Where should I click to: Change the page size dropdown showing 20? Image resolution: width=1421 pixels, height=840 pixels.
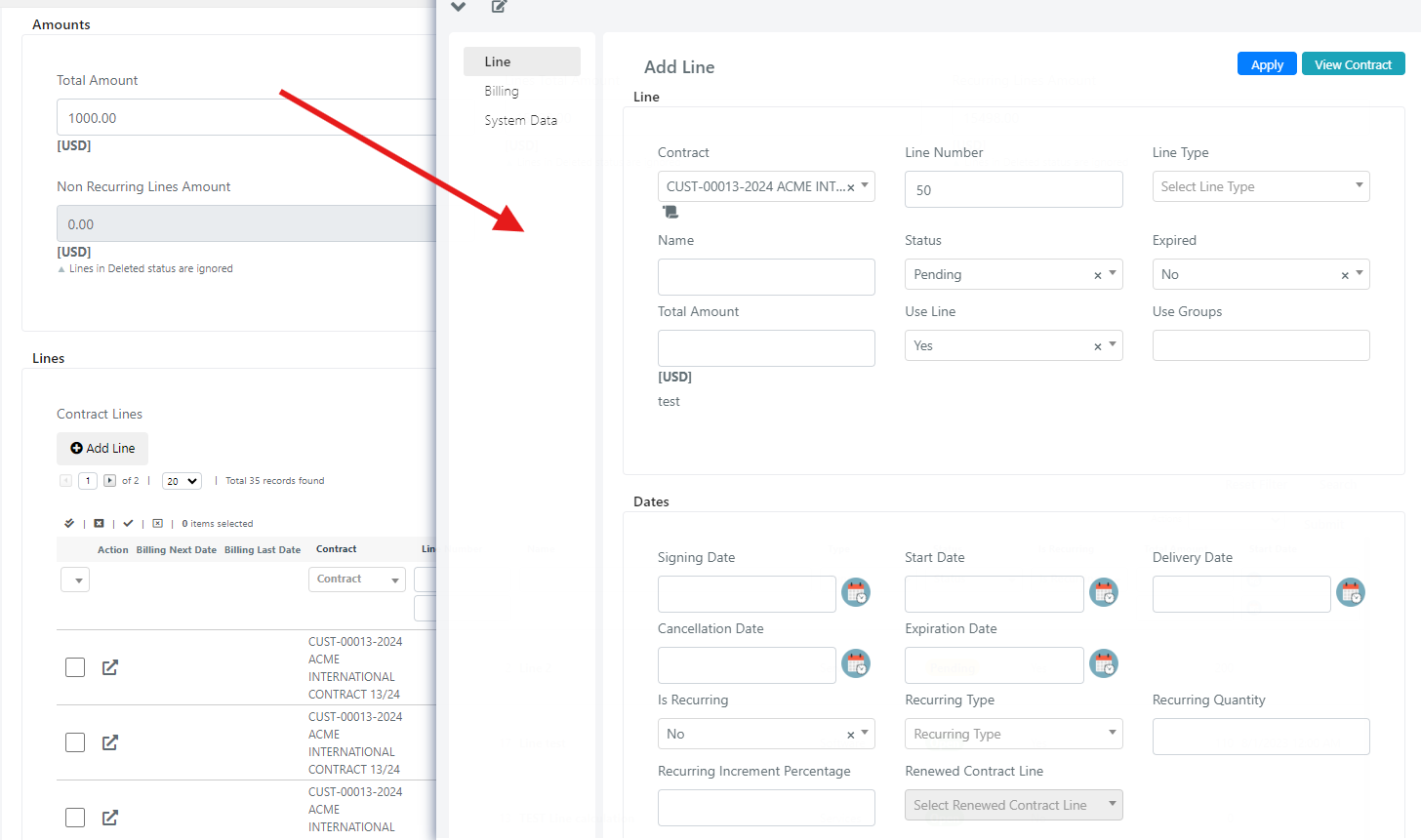(x=182, y=481)
